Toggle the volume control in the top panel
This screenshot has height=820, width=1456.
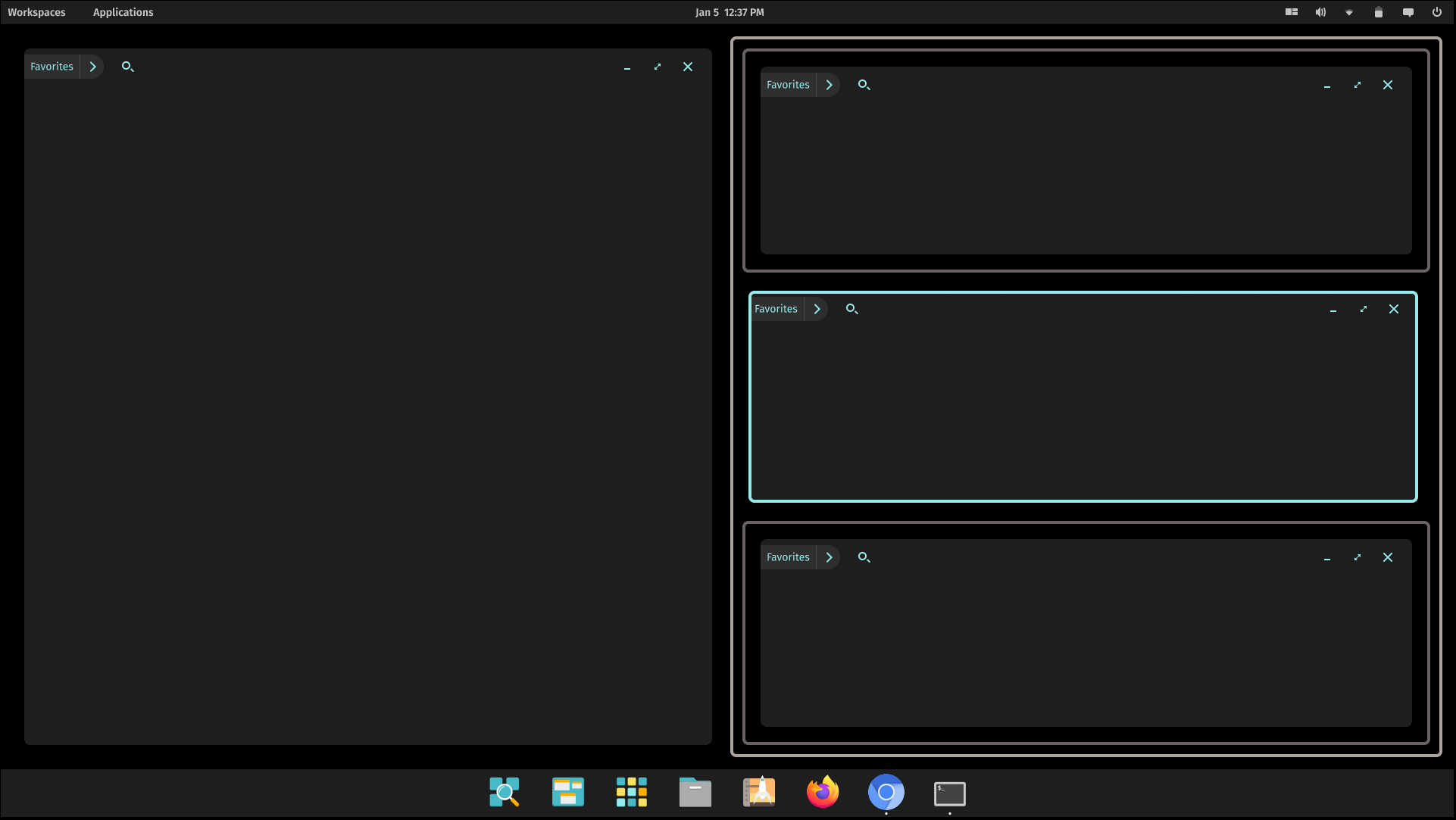(x=1320, y=12)
